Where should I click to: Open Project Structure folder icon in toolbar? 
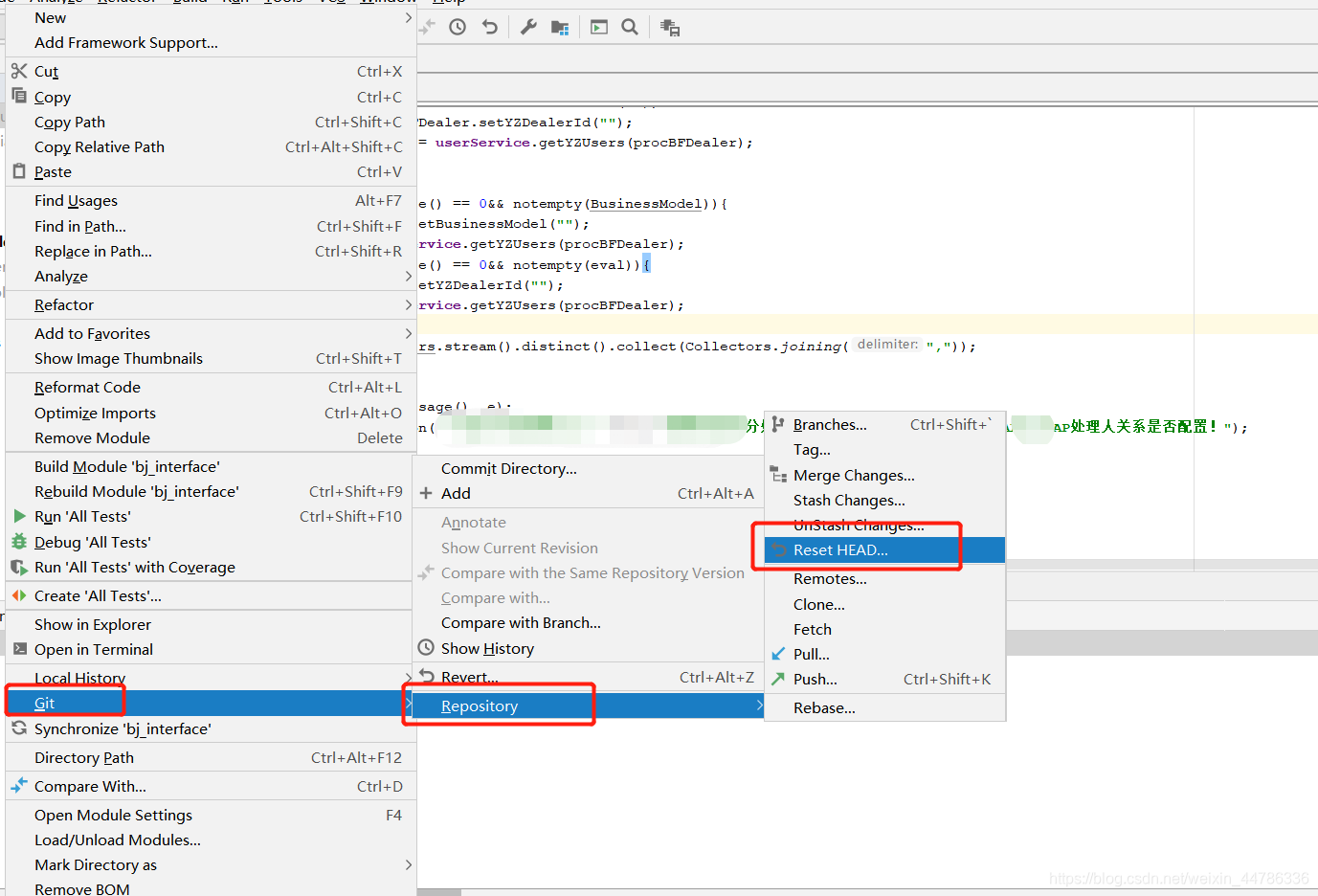(560, 28)
